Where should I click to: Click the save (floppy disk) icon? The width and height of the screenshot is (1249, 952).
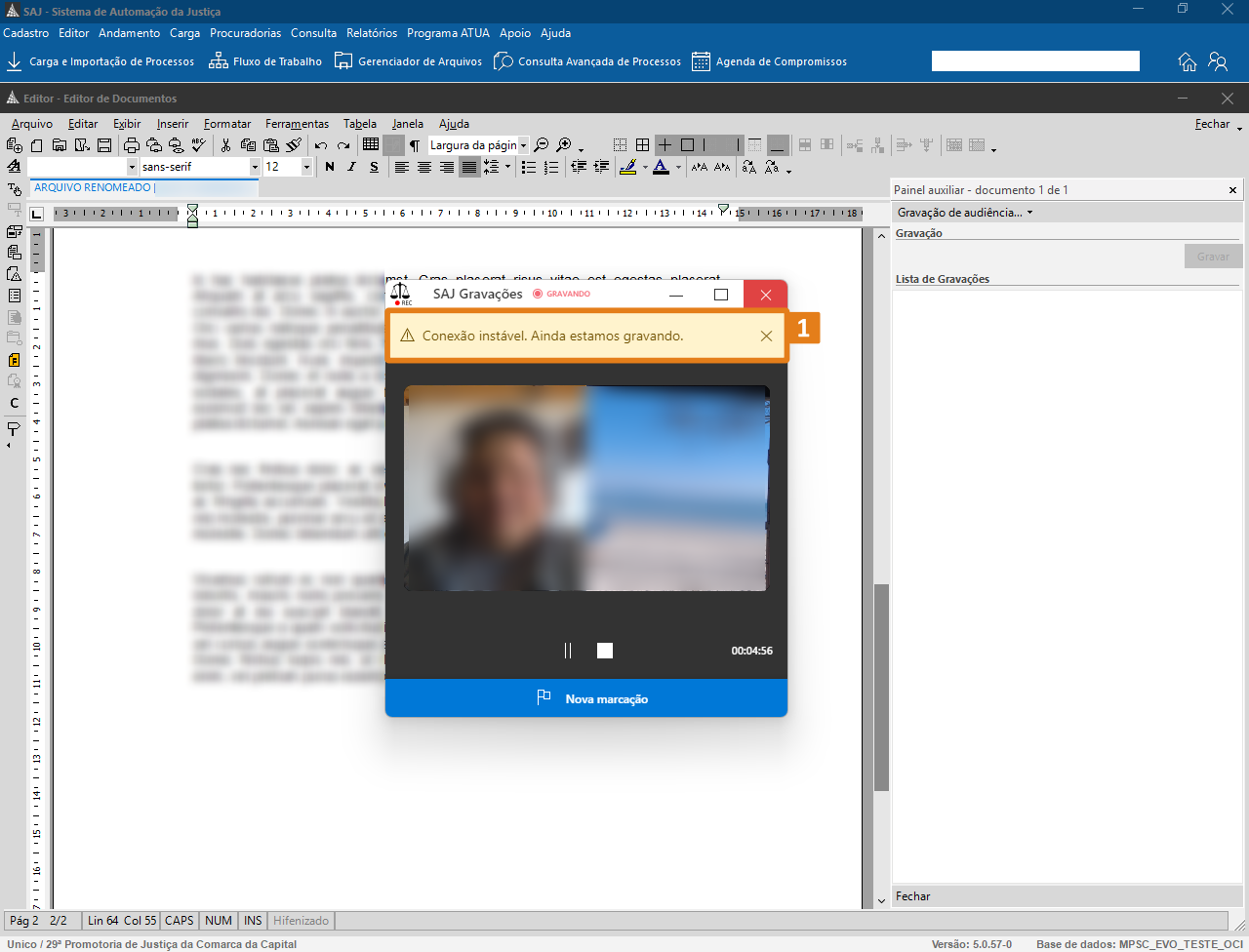coord(104,145)
